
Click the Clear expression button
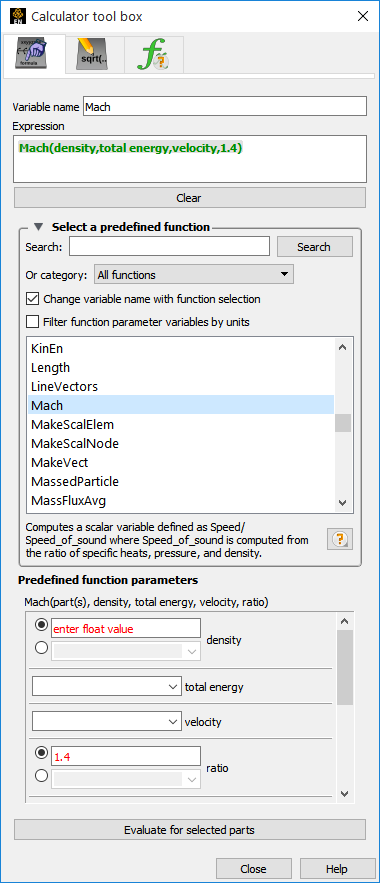190,198
